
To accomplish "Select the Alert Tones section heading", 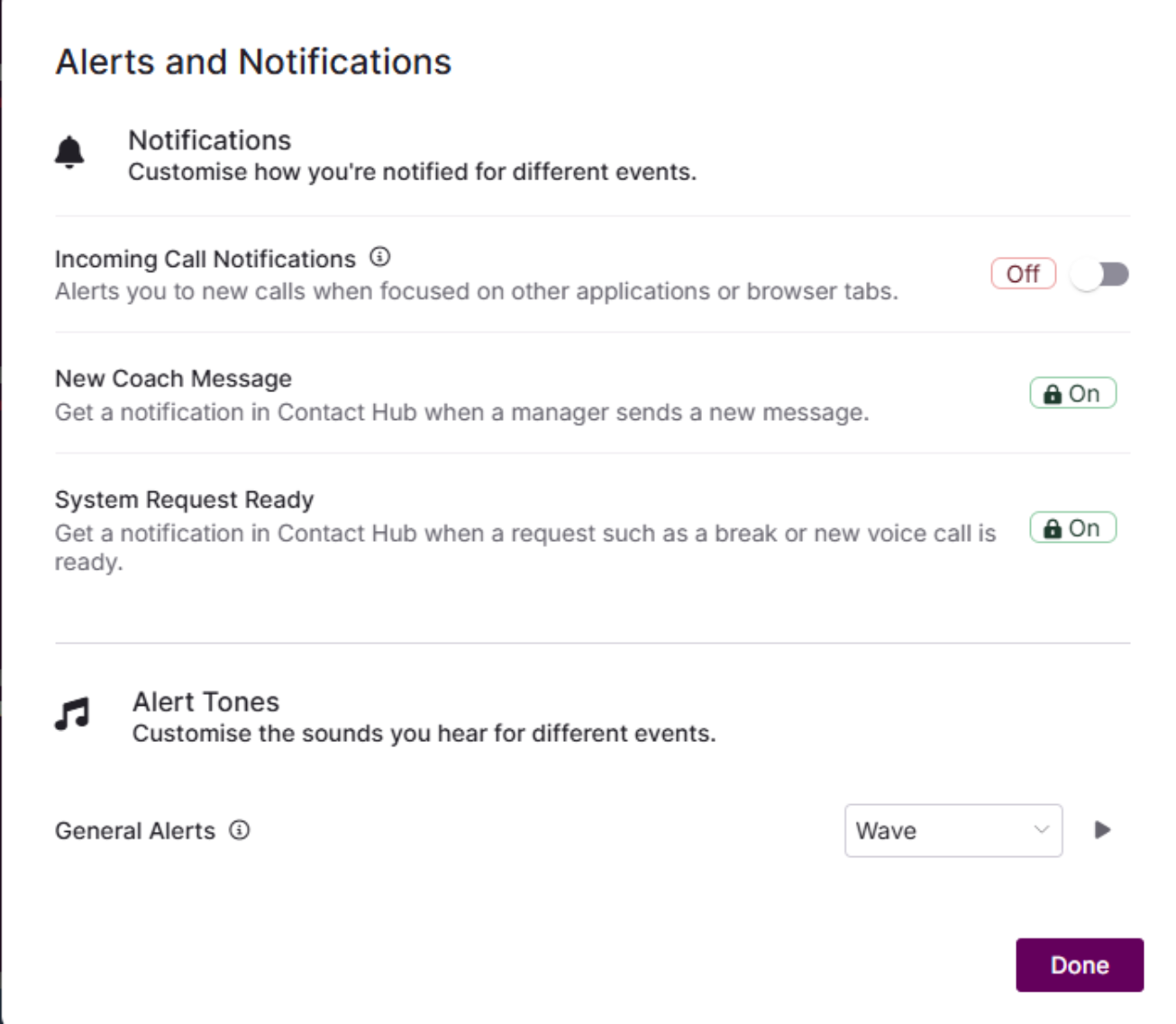I will pyautogui.click(x=206, y=702).
